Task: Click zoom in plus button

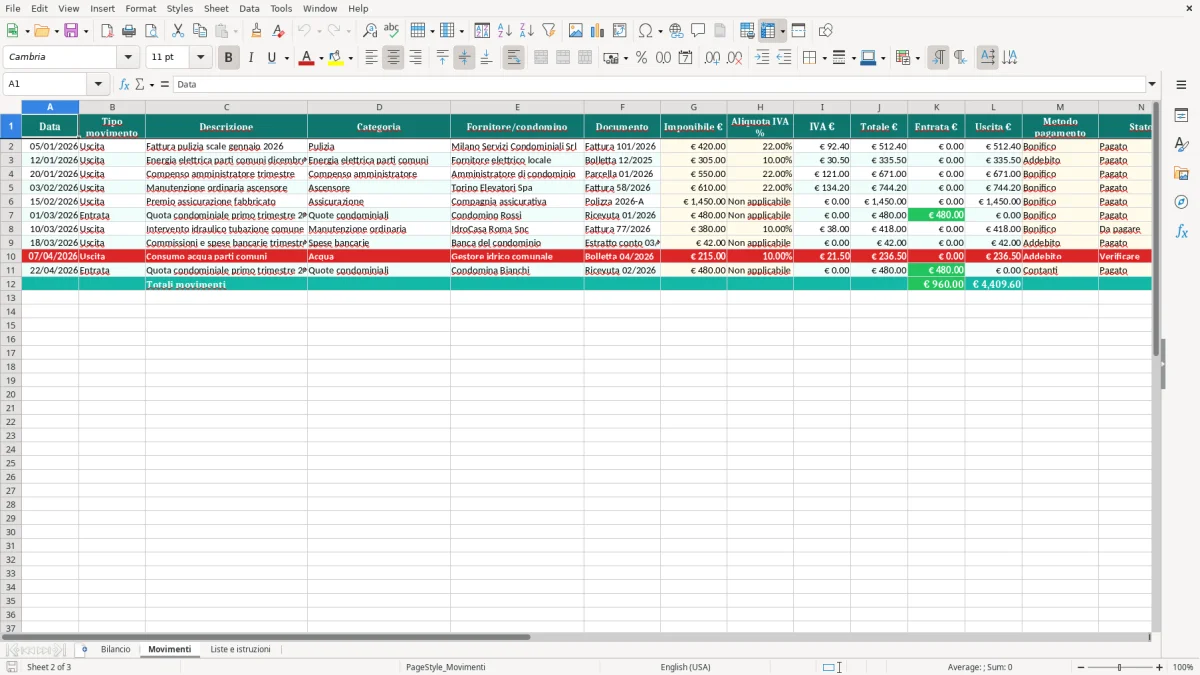Action: click(x=1160, y=667)
